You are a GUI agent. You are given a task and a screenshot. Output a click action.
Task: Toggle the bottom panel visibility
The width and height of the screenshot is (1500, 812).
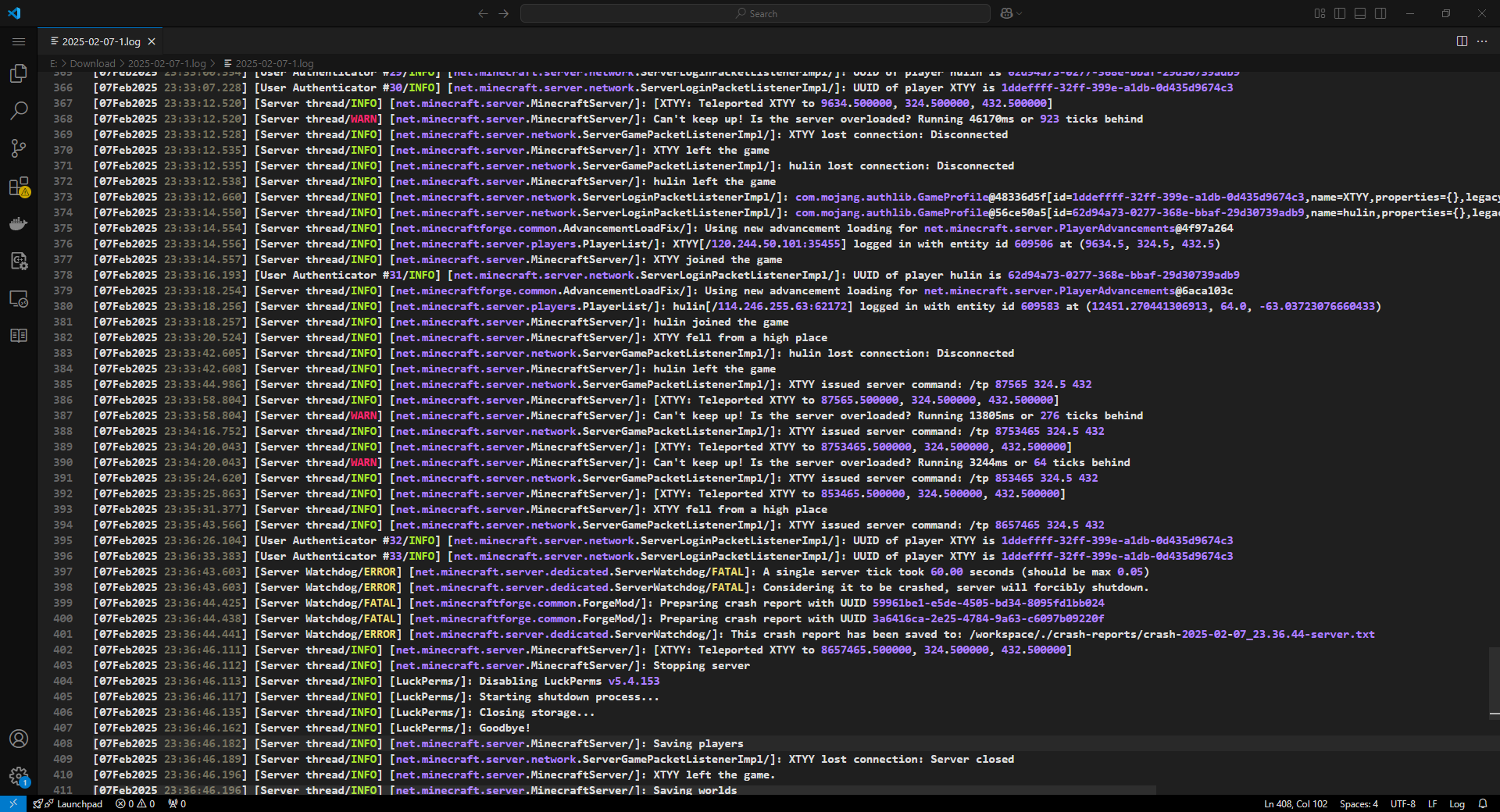coord(1360,13)
